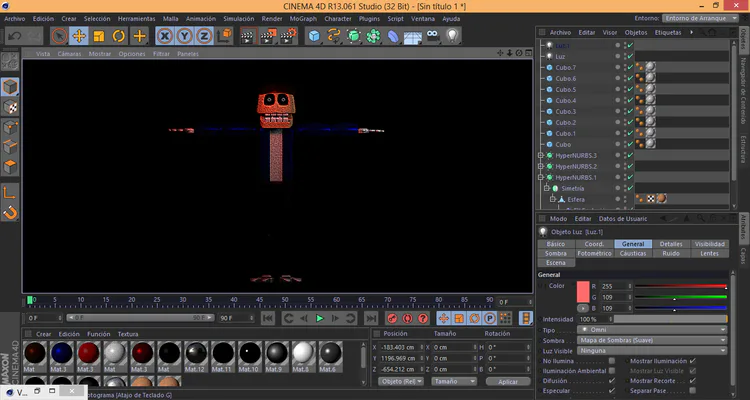Image resolution: width=750 pixels, height=400 pixels.
Task: Enable Edges mode
Action: (10, 147)
